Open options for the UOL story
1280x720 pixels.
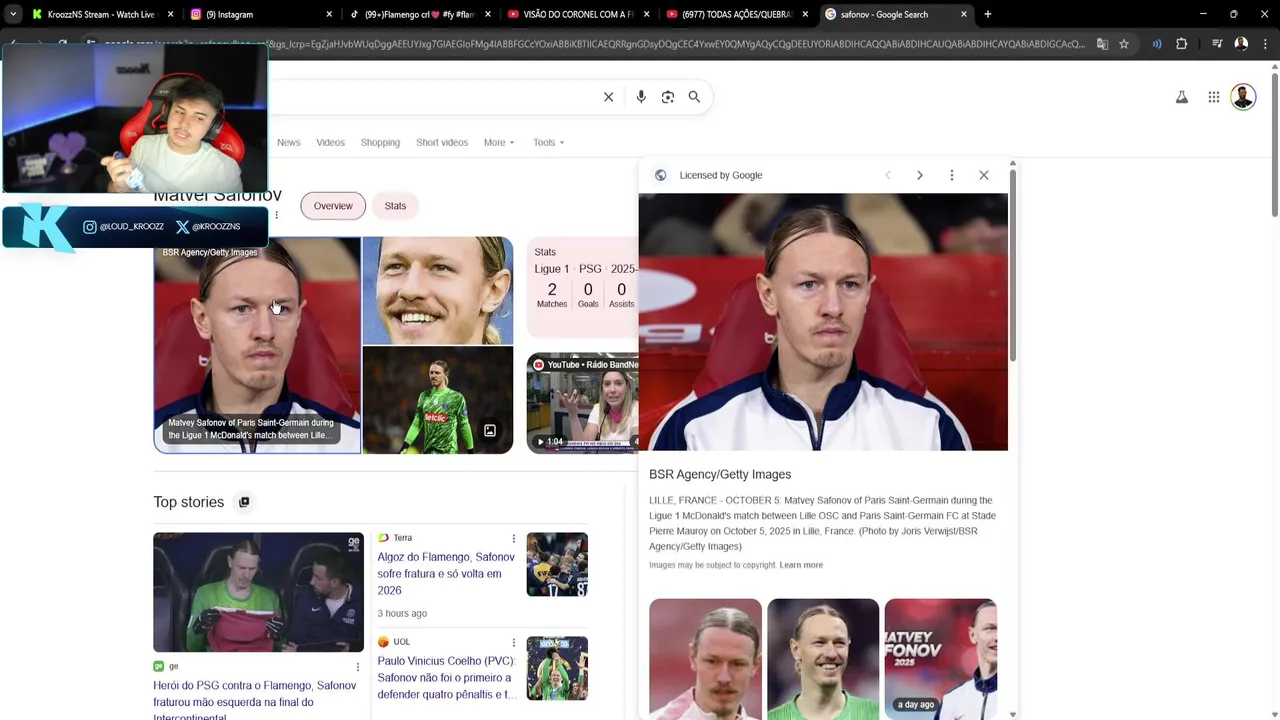(514, 642)
